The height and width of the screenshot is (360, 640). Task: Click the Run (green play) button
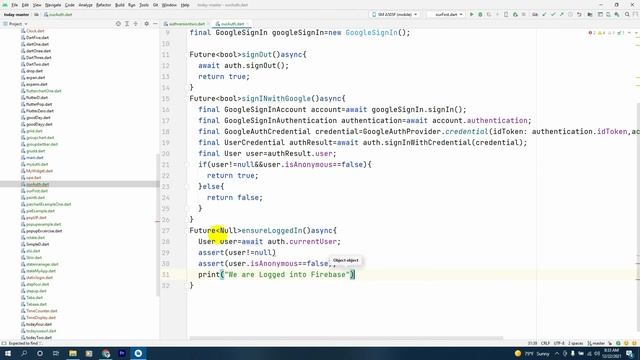click(x=471, y=14)
